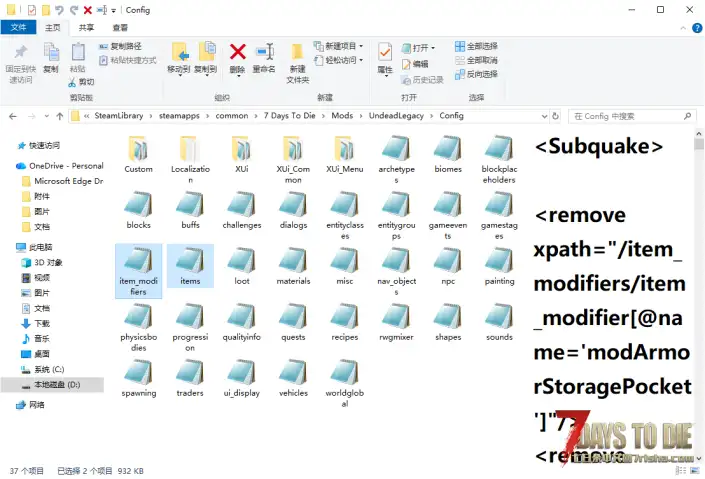Select the item_modifiers file icon
The height and width of the screenshot is (479, 705).
pyautogui.click(x=138, y=260)
